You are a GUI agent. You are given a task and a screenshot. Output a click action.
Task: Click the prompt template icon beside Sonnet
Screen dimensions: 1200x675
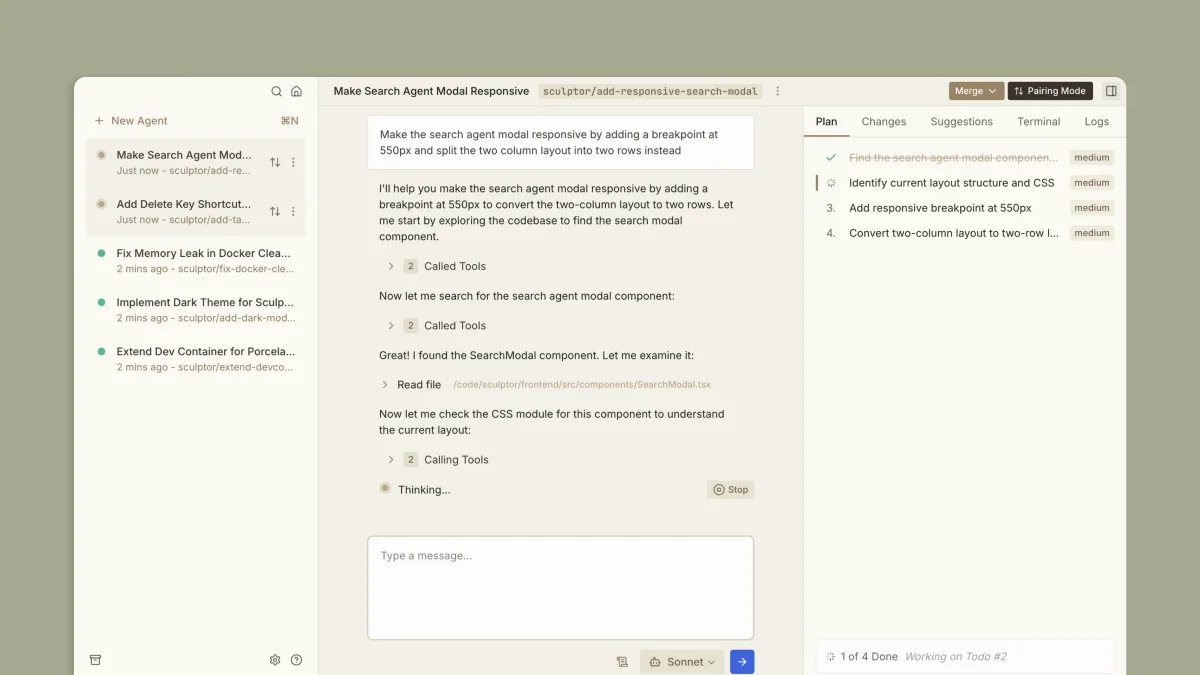(622, 662)
